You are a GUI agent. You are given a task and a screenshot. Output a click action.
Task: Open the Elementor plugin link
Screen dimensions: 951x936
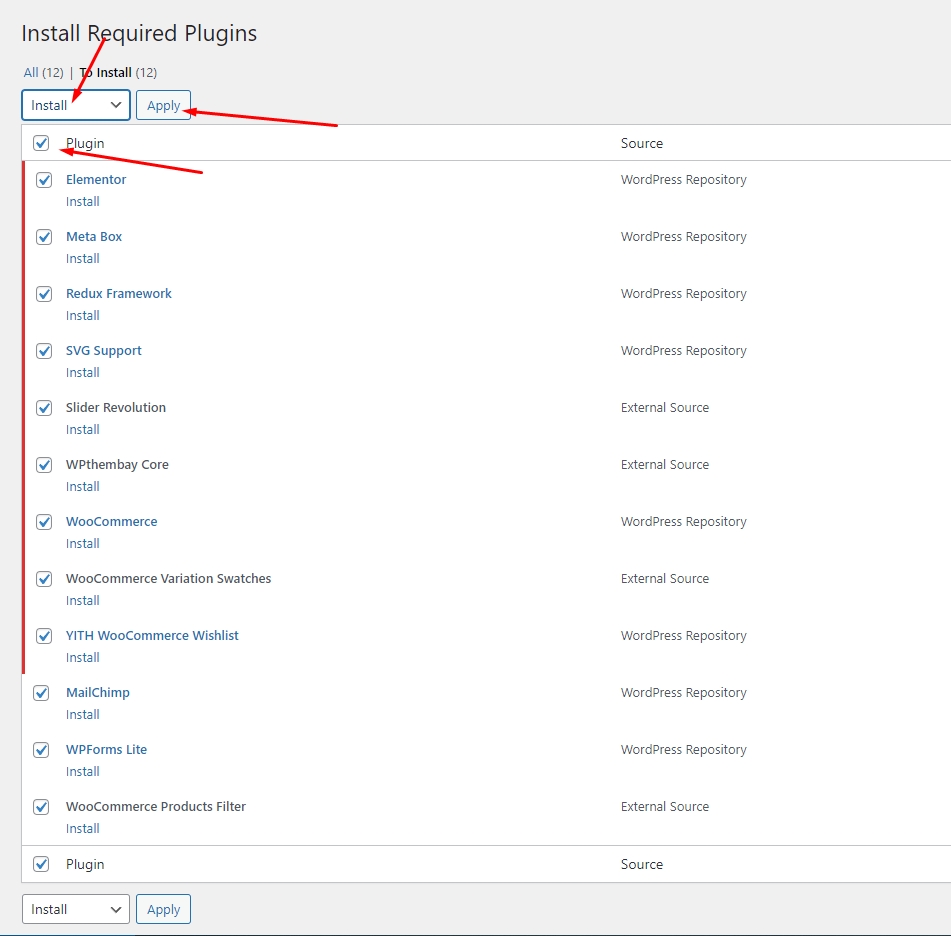[x=96, y=180]
